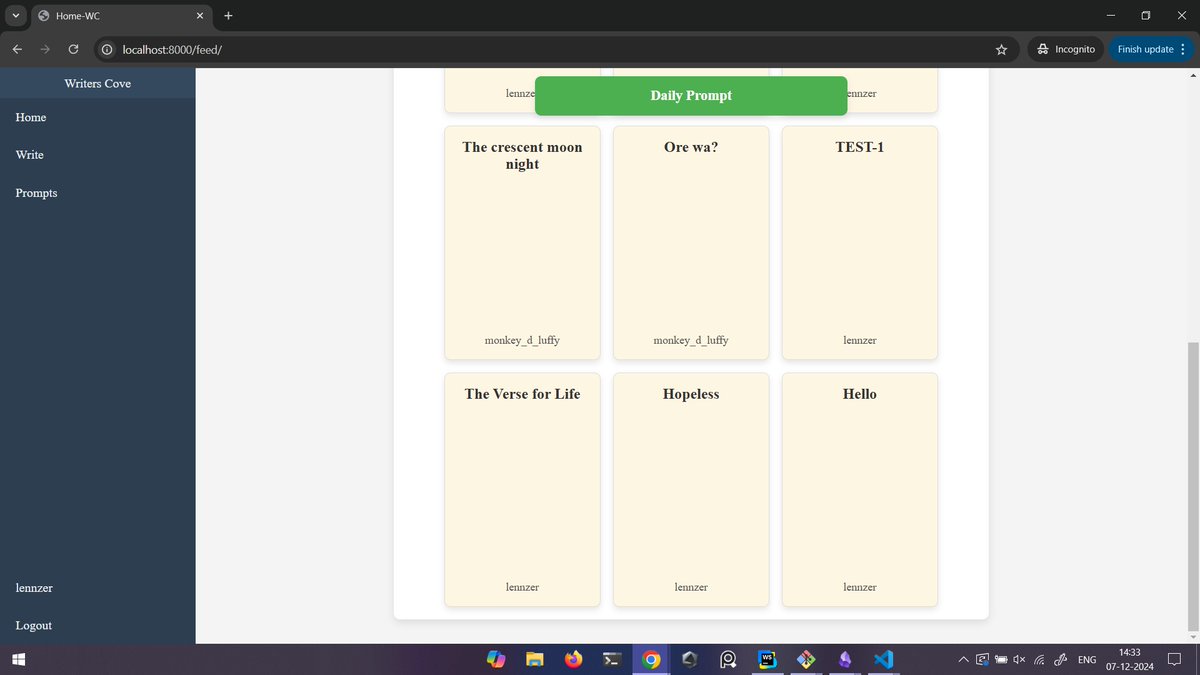
Task: Go to Prompts in the sidebar
Action: tap(36, 193)
